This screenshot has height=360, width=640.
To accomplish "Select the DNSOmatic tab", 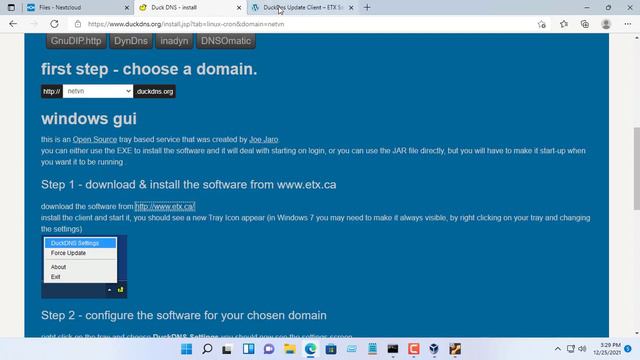I will (226, 41).
